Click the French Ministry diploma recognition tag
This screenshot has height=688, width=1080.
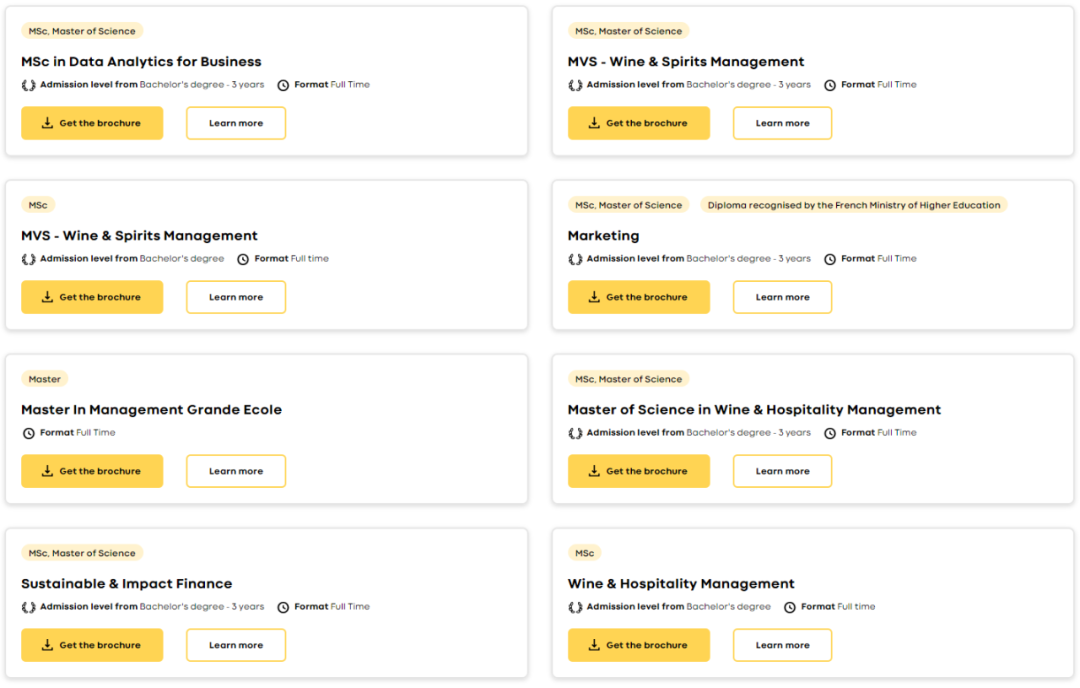point(853,205)
